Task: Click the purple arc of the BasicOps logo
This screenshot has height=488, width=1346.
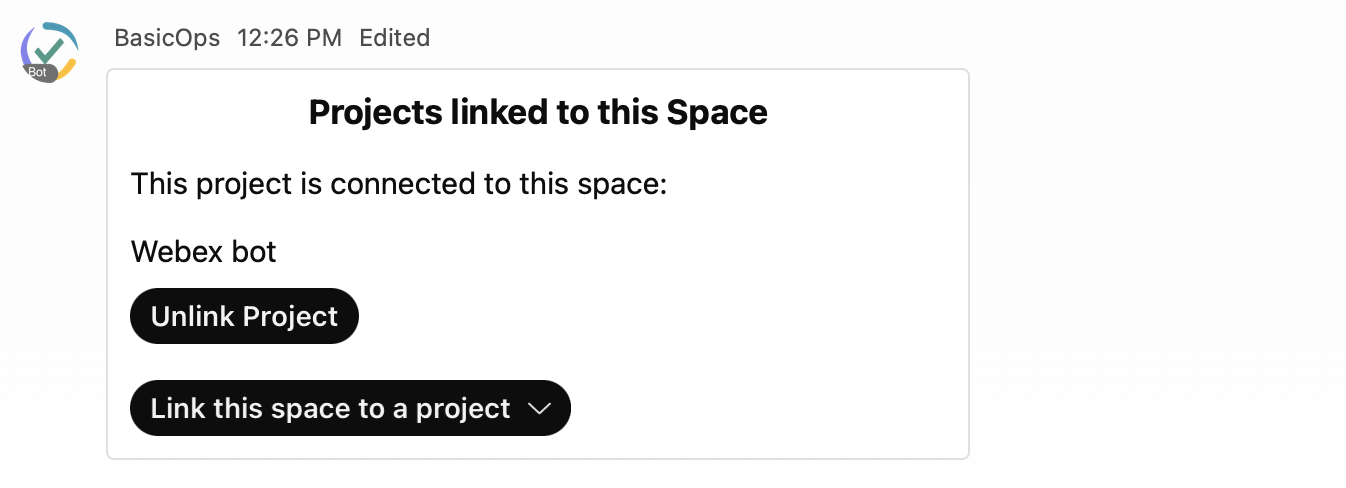Action: 27,48
